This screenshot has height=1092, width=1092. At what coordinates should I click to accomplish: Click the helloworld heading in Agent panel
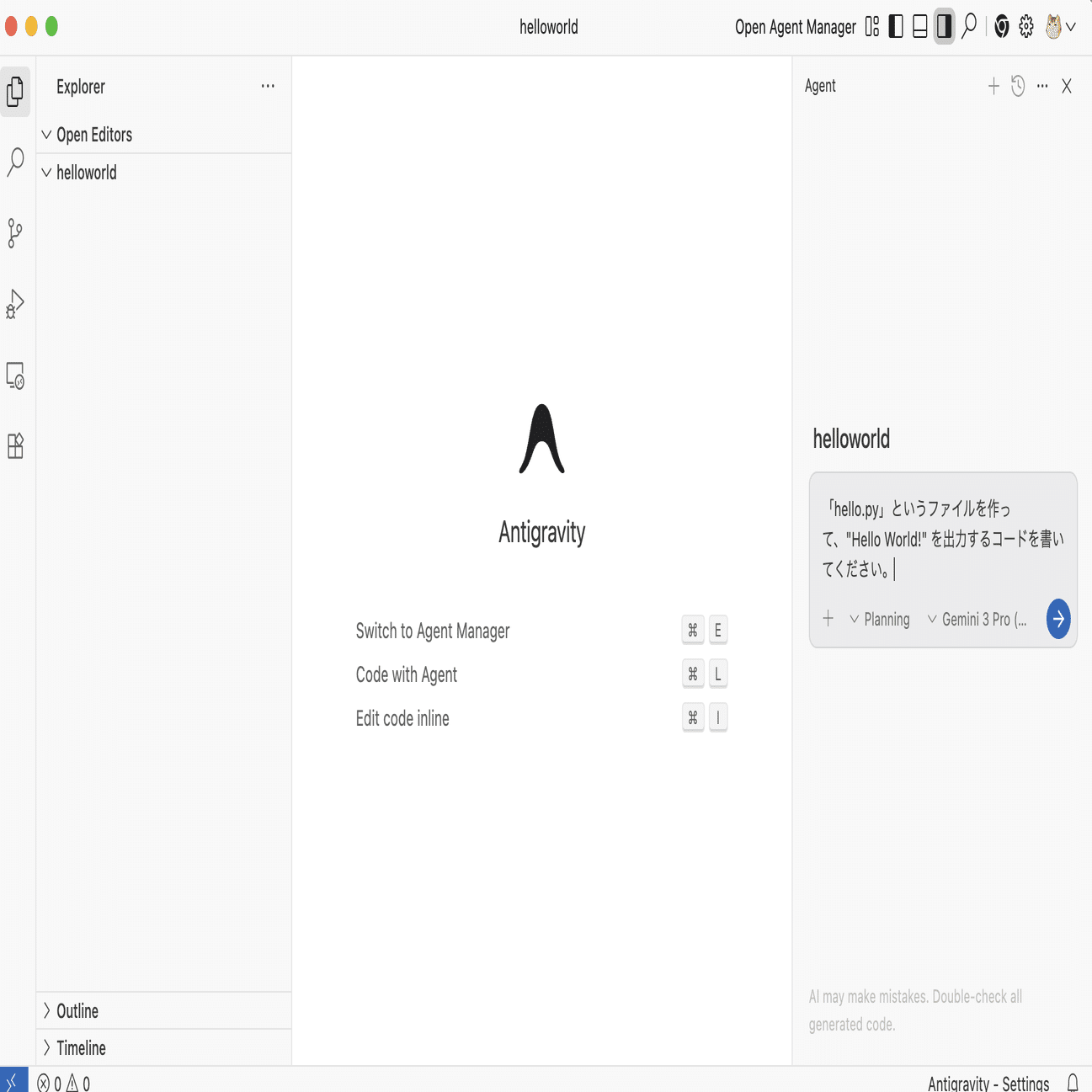pos(851,439)
